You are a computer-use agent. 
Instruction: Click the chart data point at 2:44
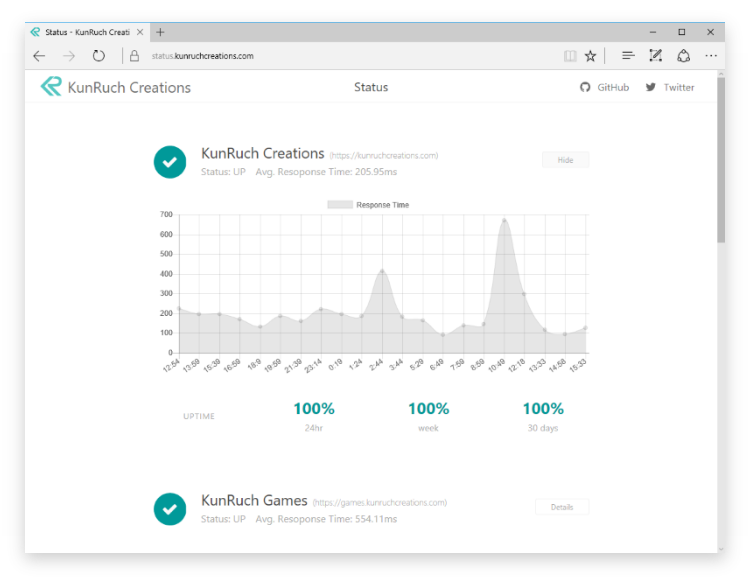382,271
